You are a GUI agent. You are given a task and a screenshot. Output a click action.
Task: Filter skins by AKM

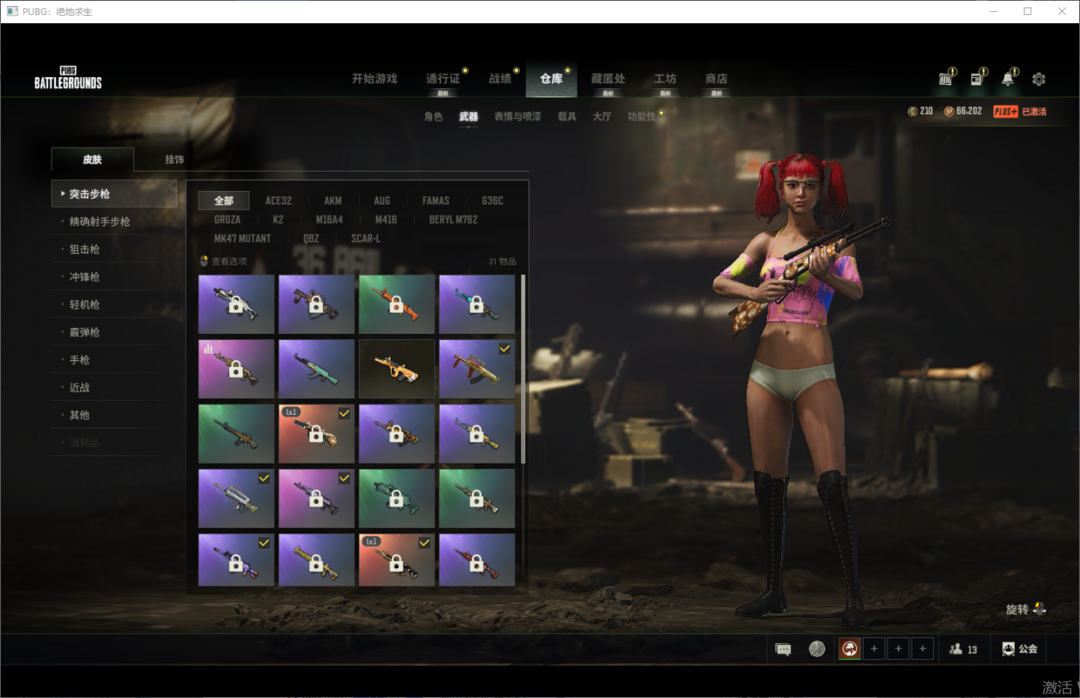(333, 201)
